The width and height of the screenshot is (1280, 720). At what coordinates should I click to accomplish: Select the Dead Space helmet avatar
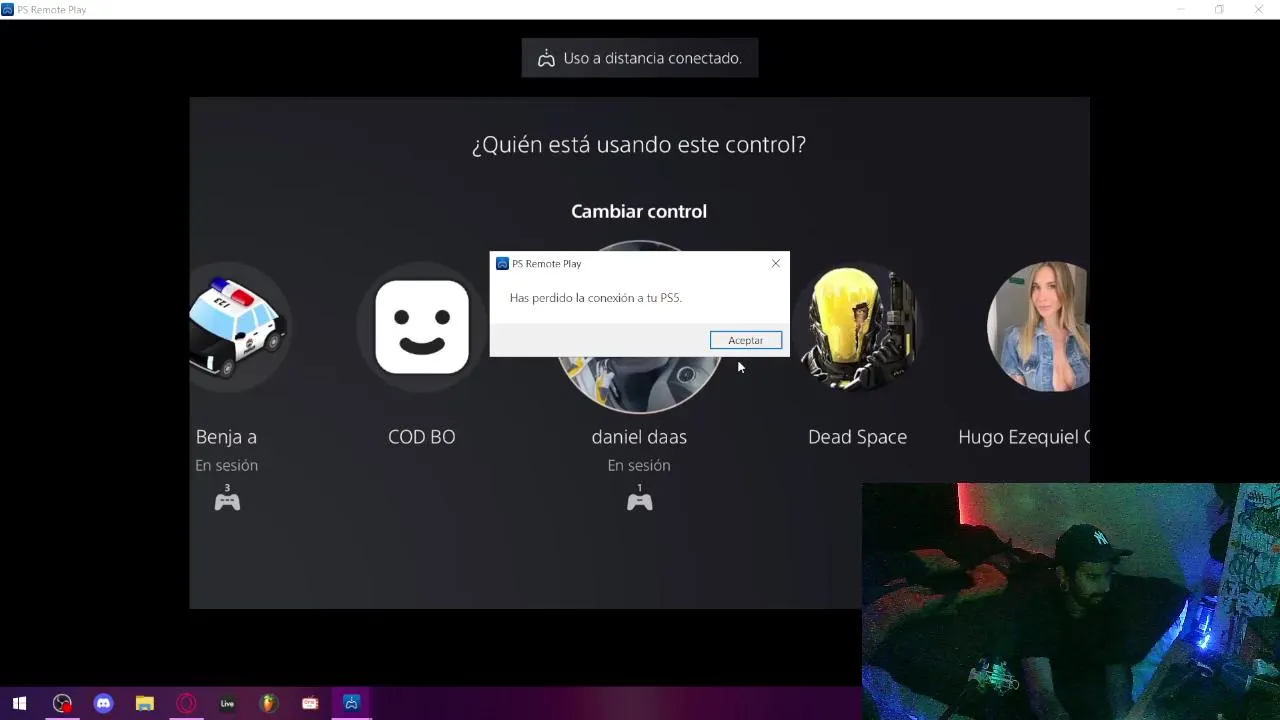coord(857,327)
